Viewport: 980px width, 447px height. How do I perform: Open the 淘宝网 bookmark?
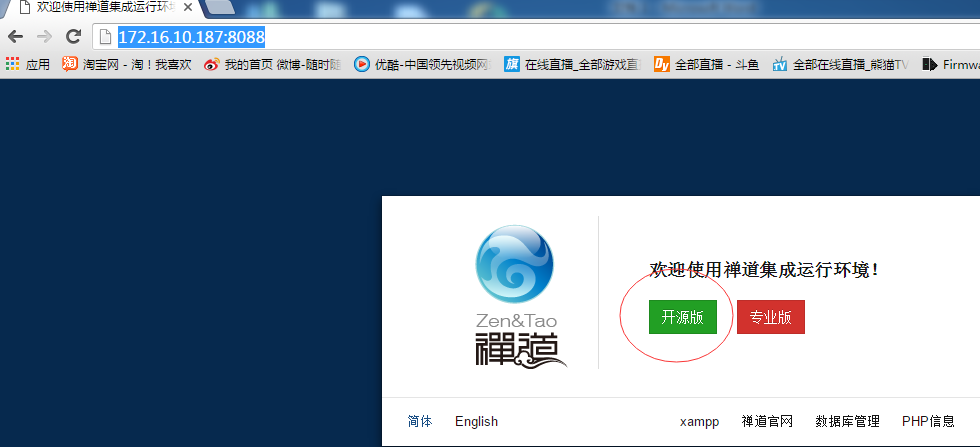tap(128, 64)
